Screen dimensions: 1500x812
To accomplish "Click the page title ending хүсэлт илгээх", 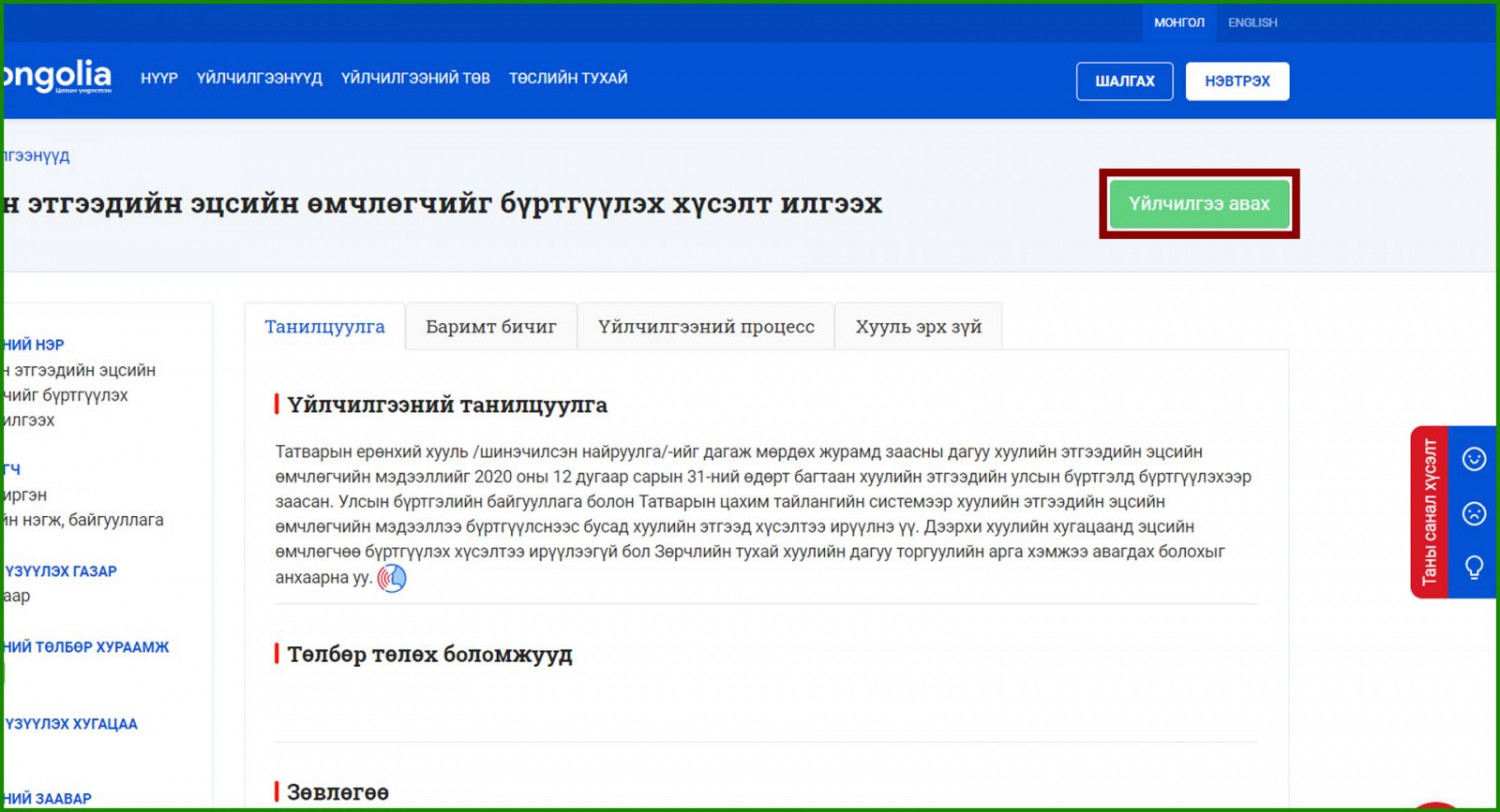I will [x=443, y=203].
